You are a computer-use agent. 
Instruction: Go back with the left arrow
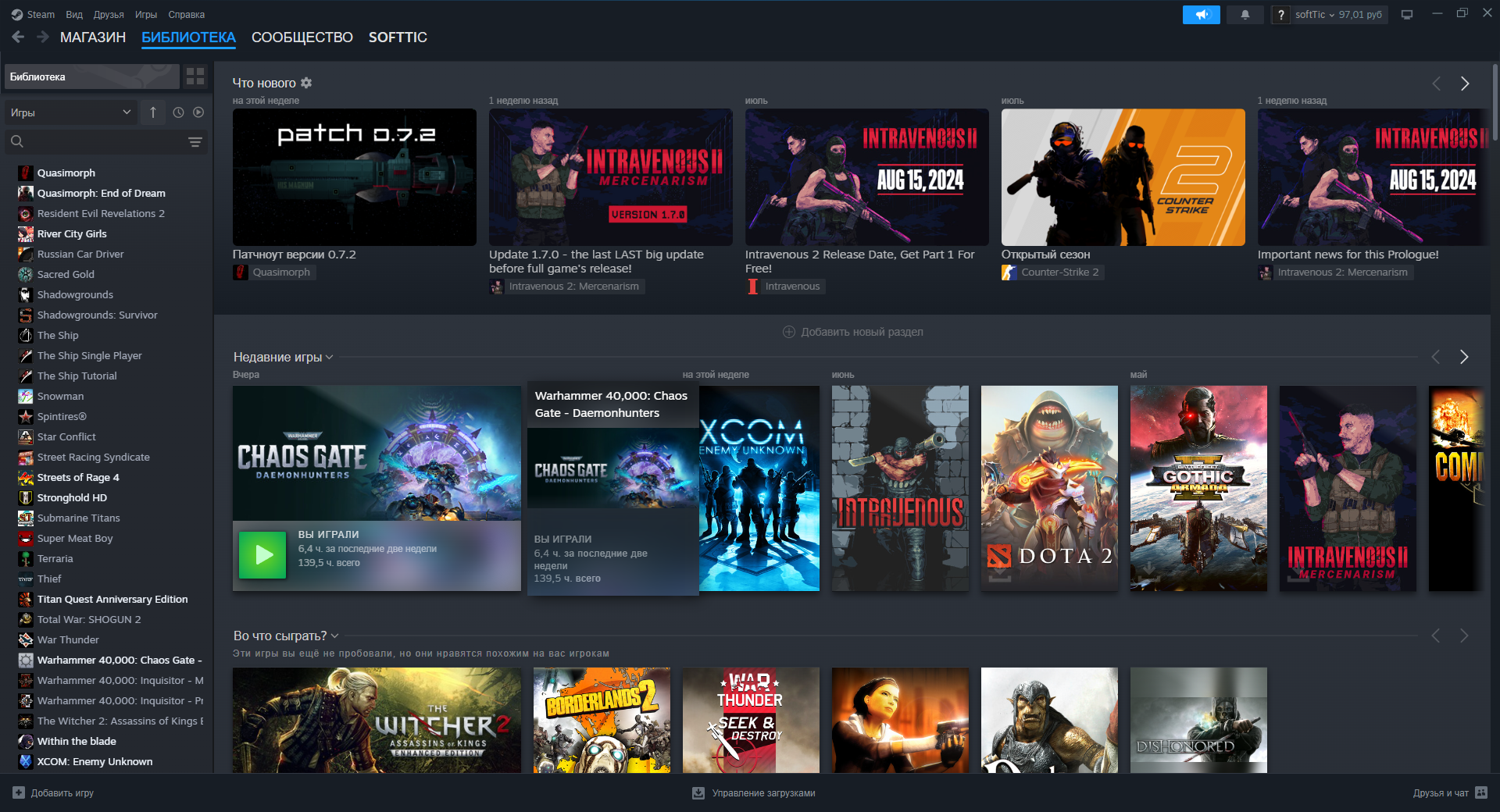pos(19,37)
